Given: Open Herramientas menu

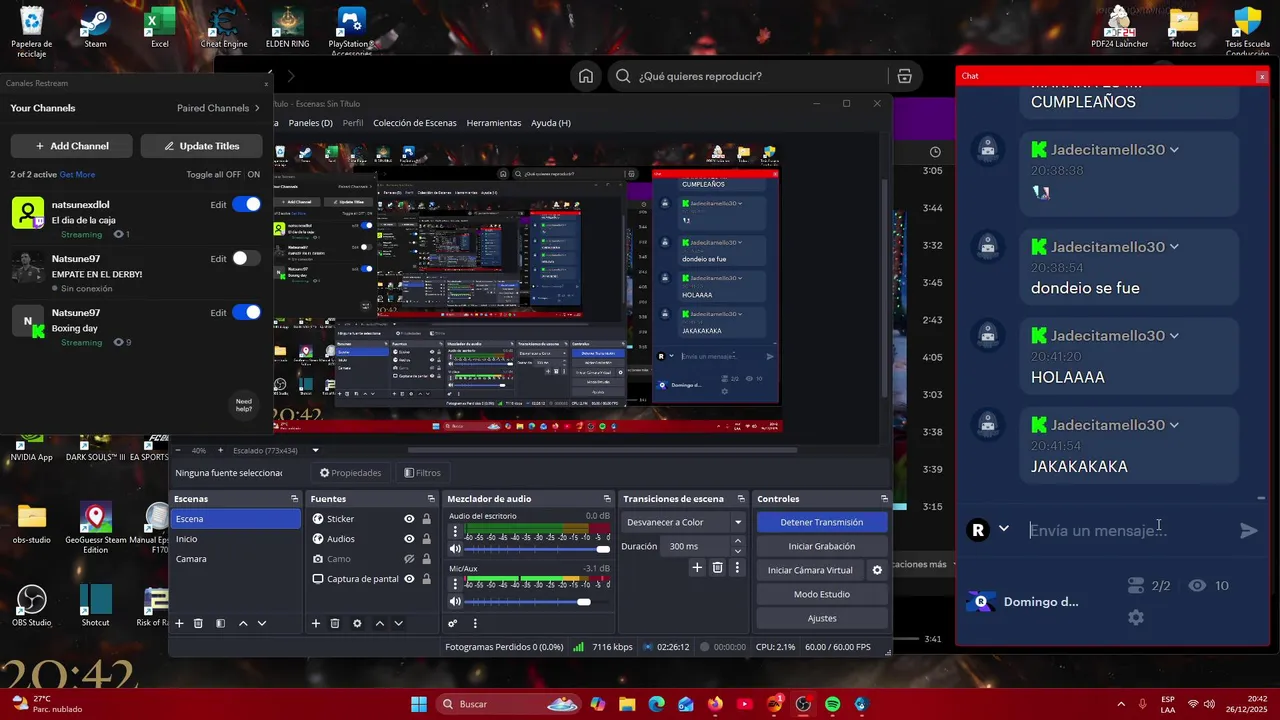Looking at the screenshot, I should [494, 123].
